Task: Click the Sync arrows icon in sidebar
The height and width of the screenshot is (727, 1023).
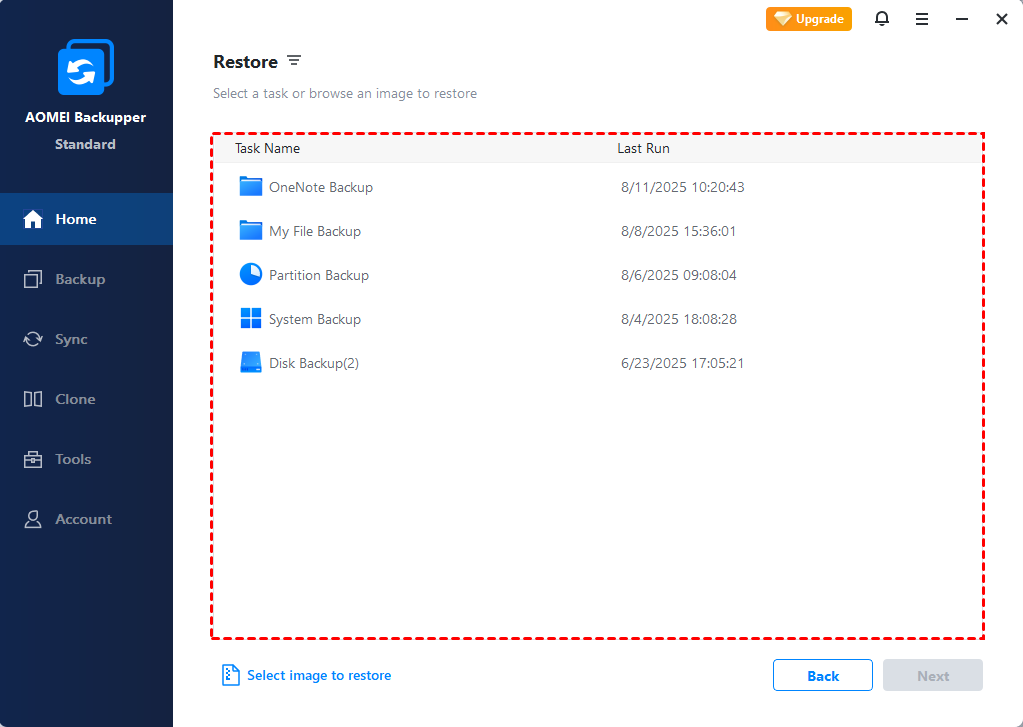Action: [x=33, y=339]
